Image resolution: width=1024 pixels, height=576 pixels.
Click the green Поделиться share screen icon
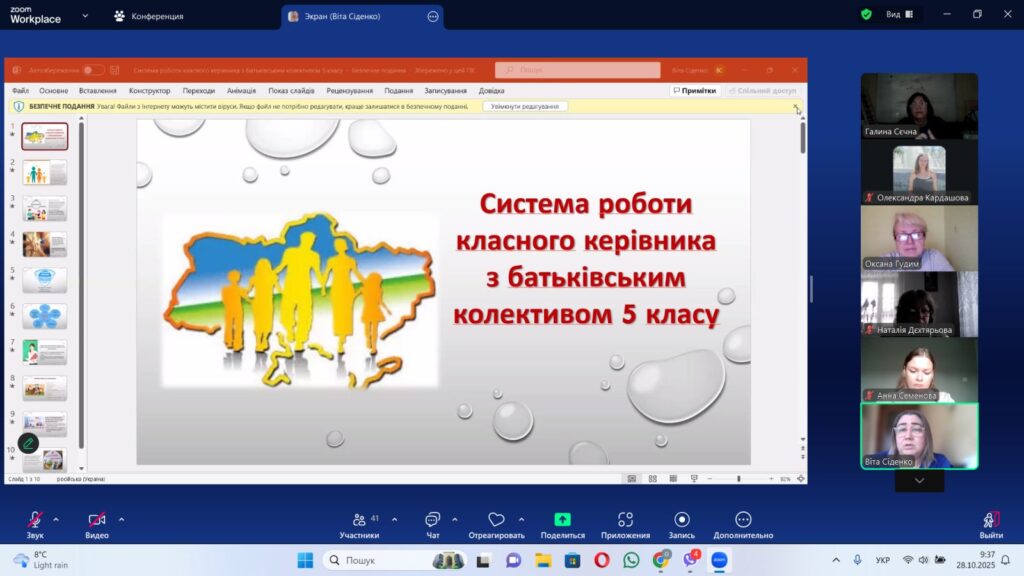click(x=562, y=521)
